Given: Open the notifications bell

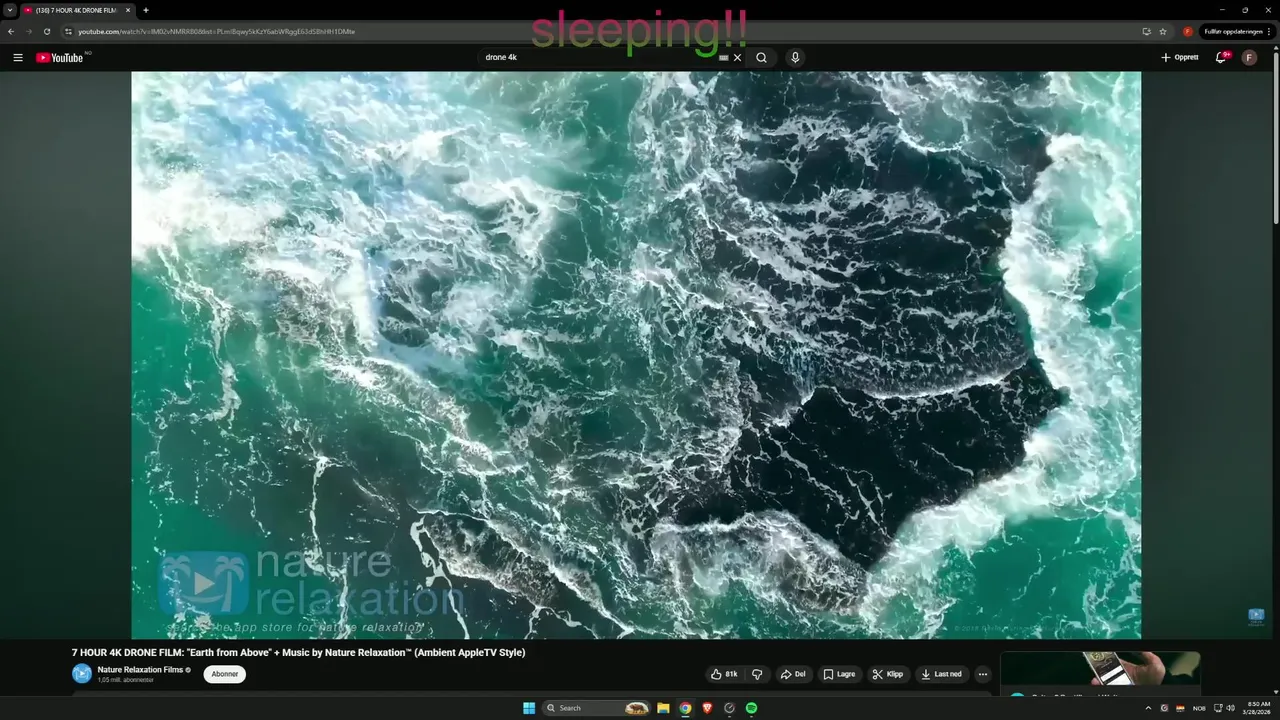Looking at the screenshot, I should pyautogui.click(x=1221, y=57).
